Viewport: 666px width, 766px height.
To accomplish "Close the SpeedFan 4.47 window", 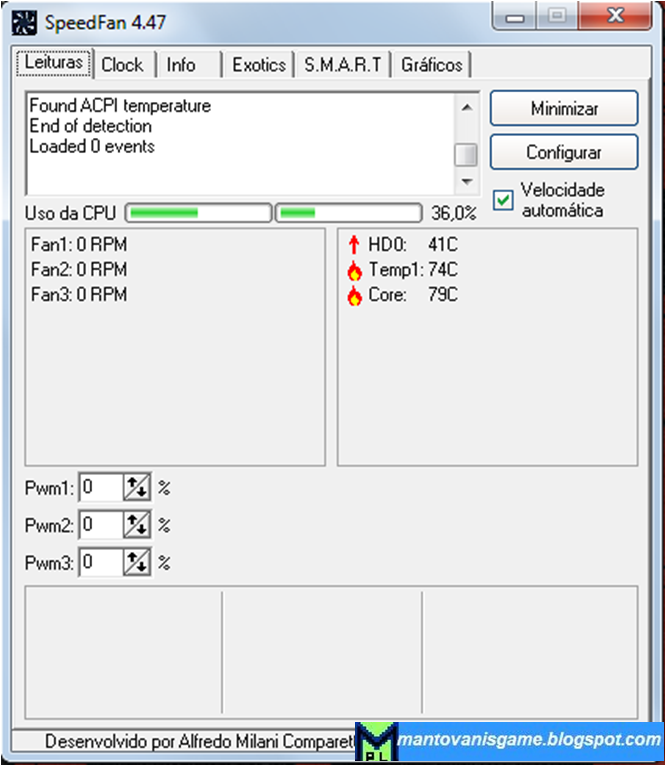I will tap(615, 16).
